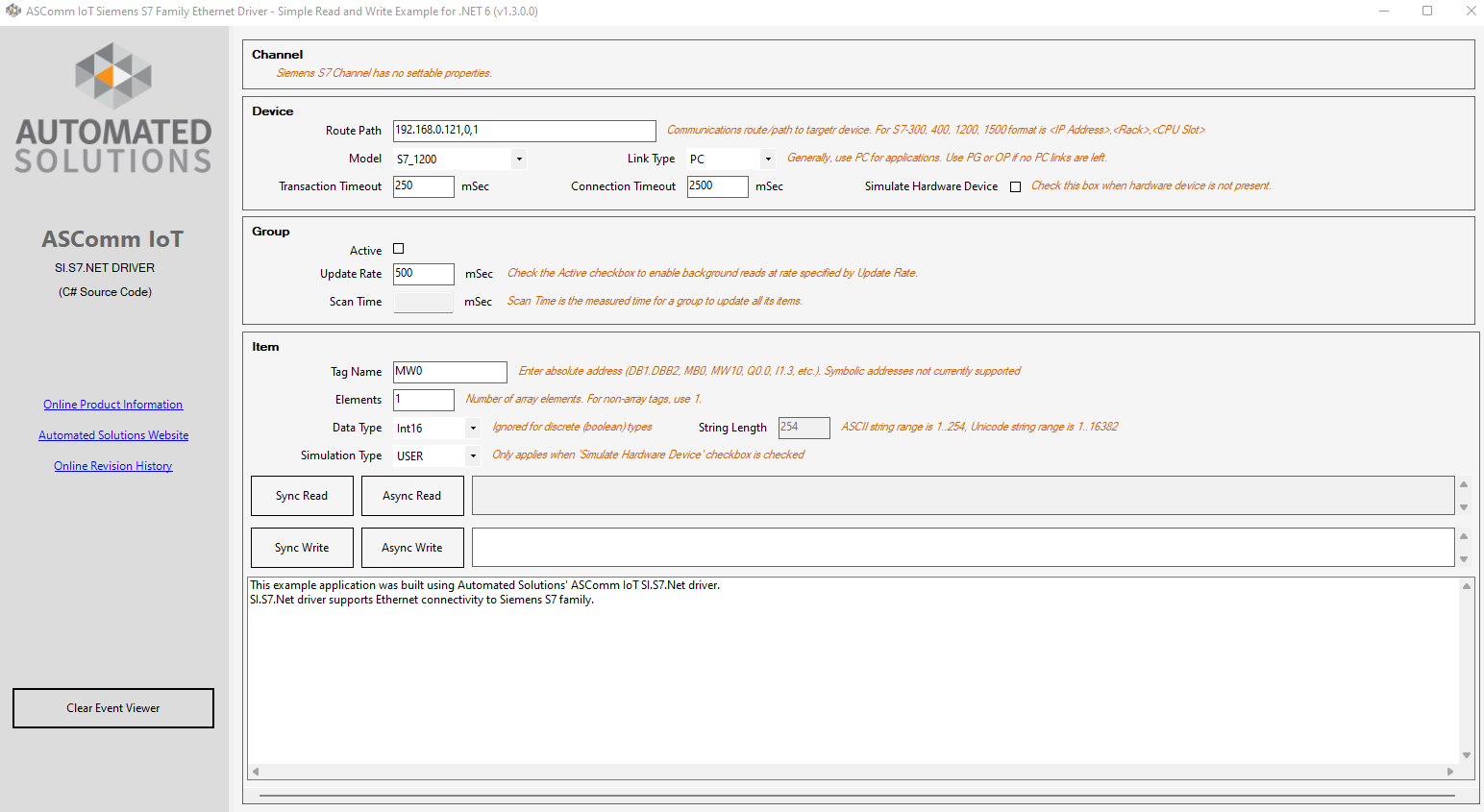
Task: Click the event viewer scroll right arrow
Action: 1450,772
